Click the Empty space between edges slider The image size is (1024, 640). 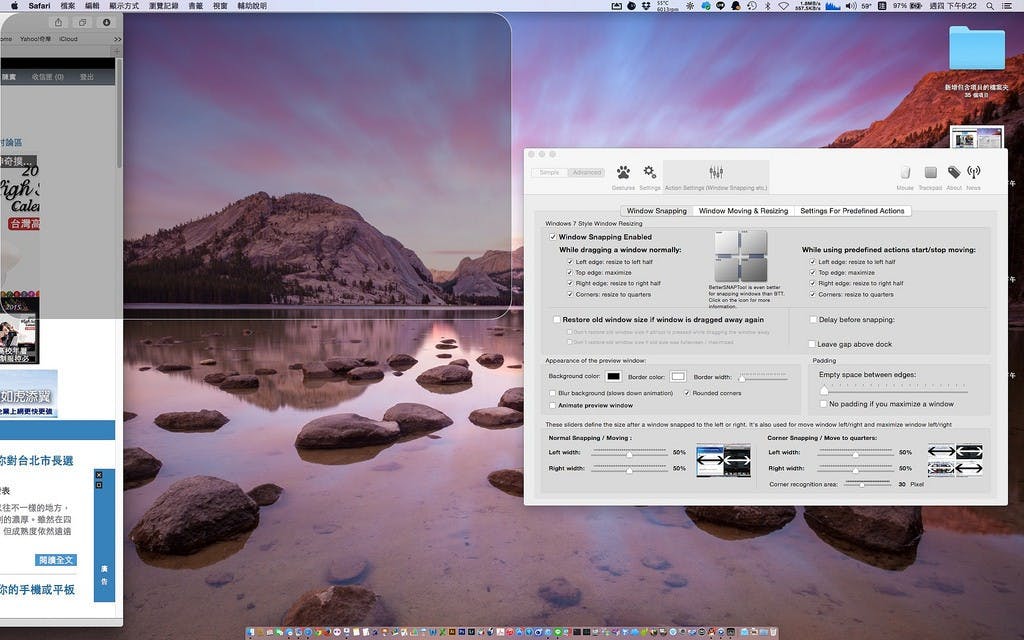click(x=893, y=390)
